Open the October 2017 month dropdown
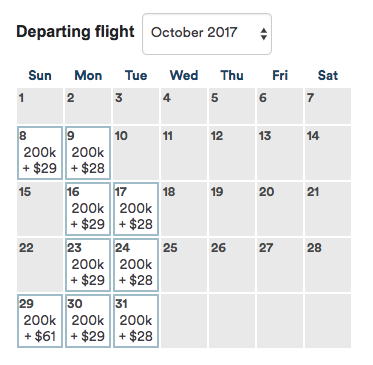The image size is (373, 365). (207, 34)
